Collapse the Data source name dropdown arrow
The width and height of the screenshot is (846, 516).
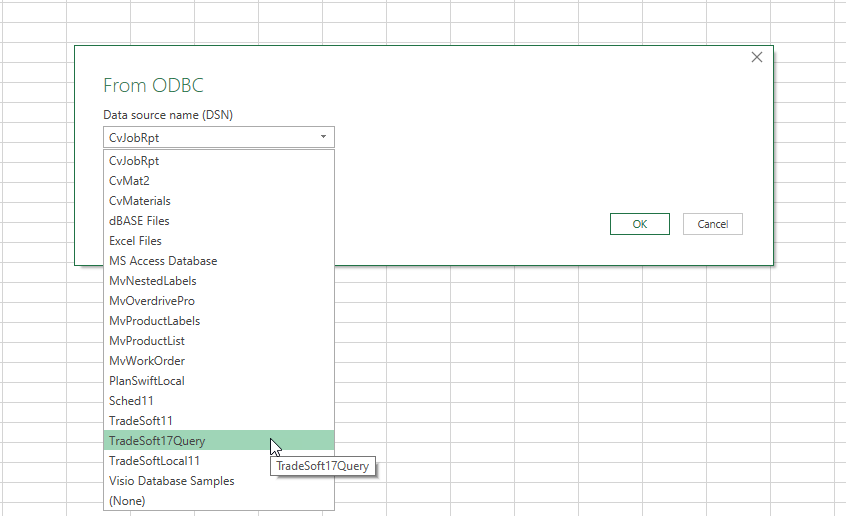(323, 137)
